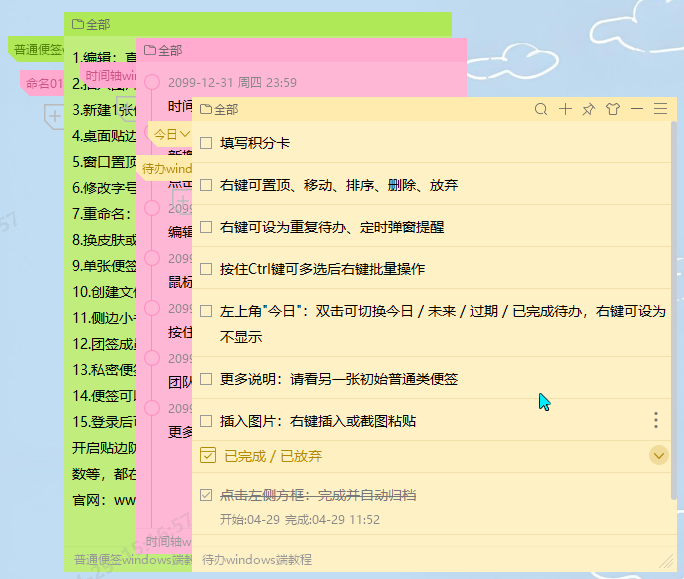The width and height of the screenshot is (684, 579).
Task: Click three-dot options on 插入图片 item
Action: pos(656,421)
